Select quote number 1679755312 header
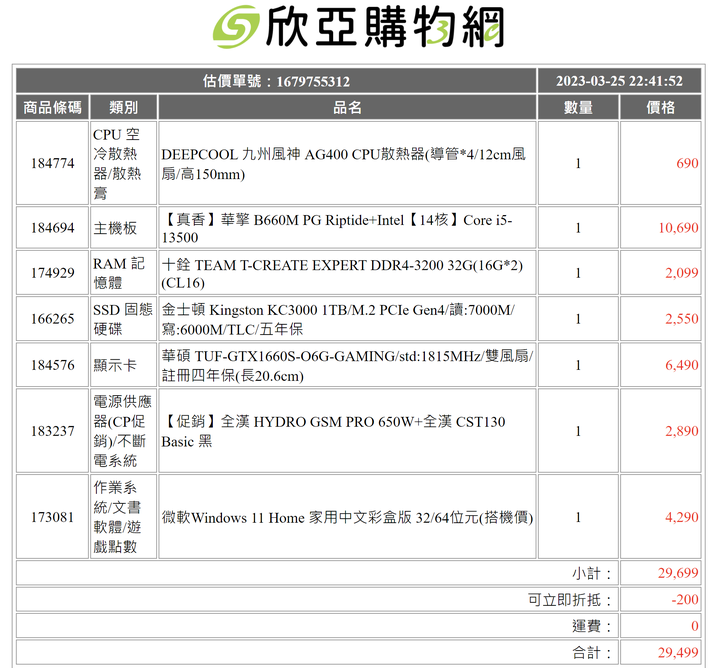The height and width of the screenshot is (668, 720). click(x=276, y=81)
